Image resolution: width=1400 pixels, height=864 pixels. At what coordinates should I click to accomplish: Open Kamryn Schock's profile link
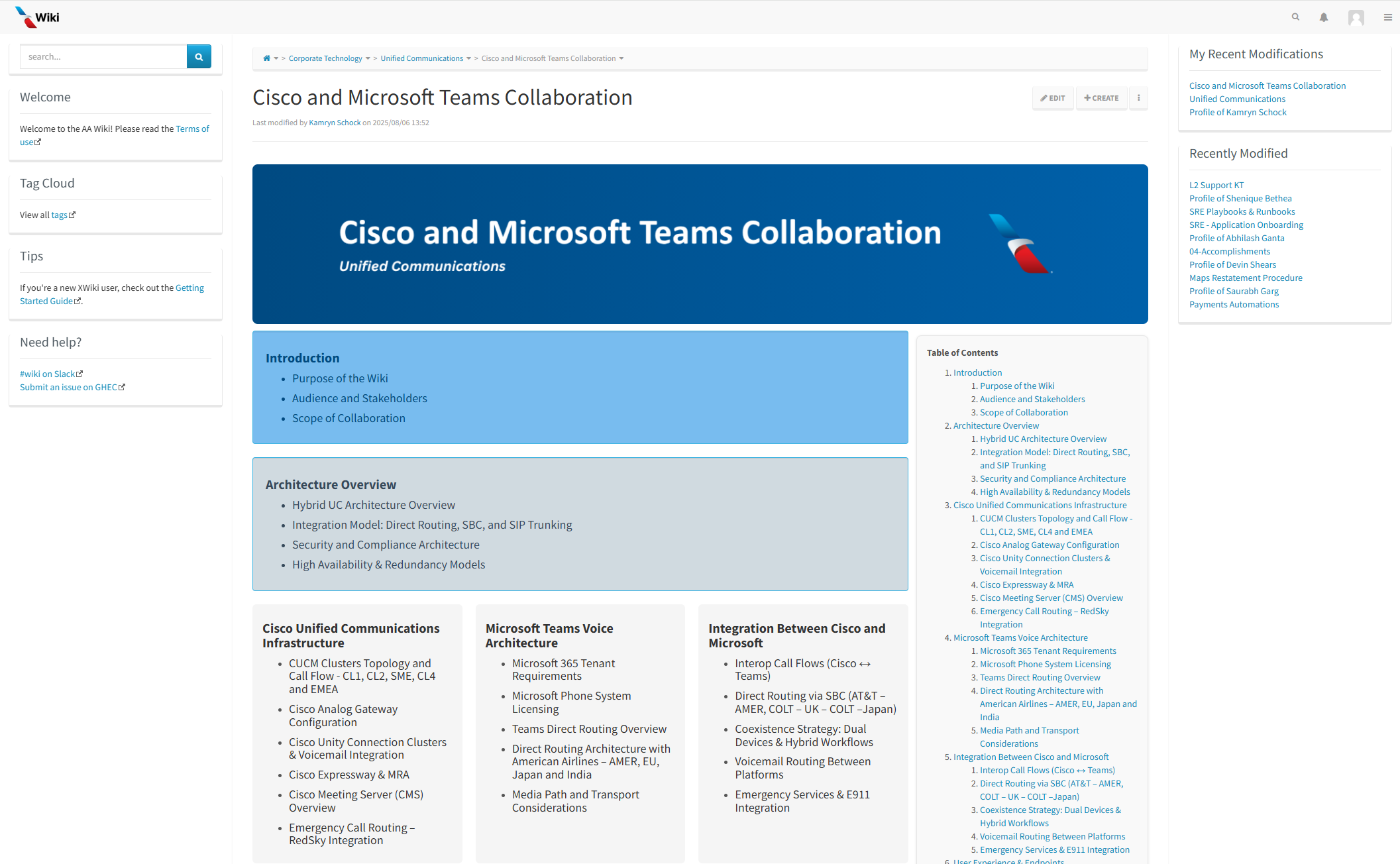[334, 123]
